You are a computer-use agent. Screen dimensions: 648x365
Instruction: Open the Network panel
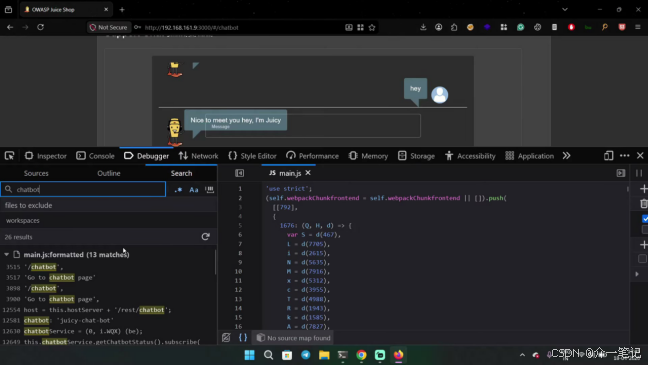[198, 156]
